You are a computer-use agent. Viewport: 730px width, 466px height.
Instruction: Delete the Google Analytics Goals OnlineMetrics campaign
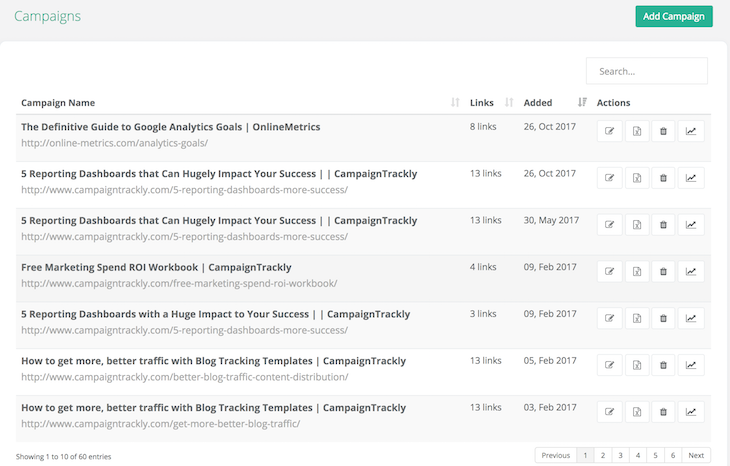(x=663, y=131)
